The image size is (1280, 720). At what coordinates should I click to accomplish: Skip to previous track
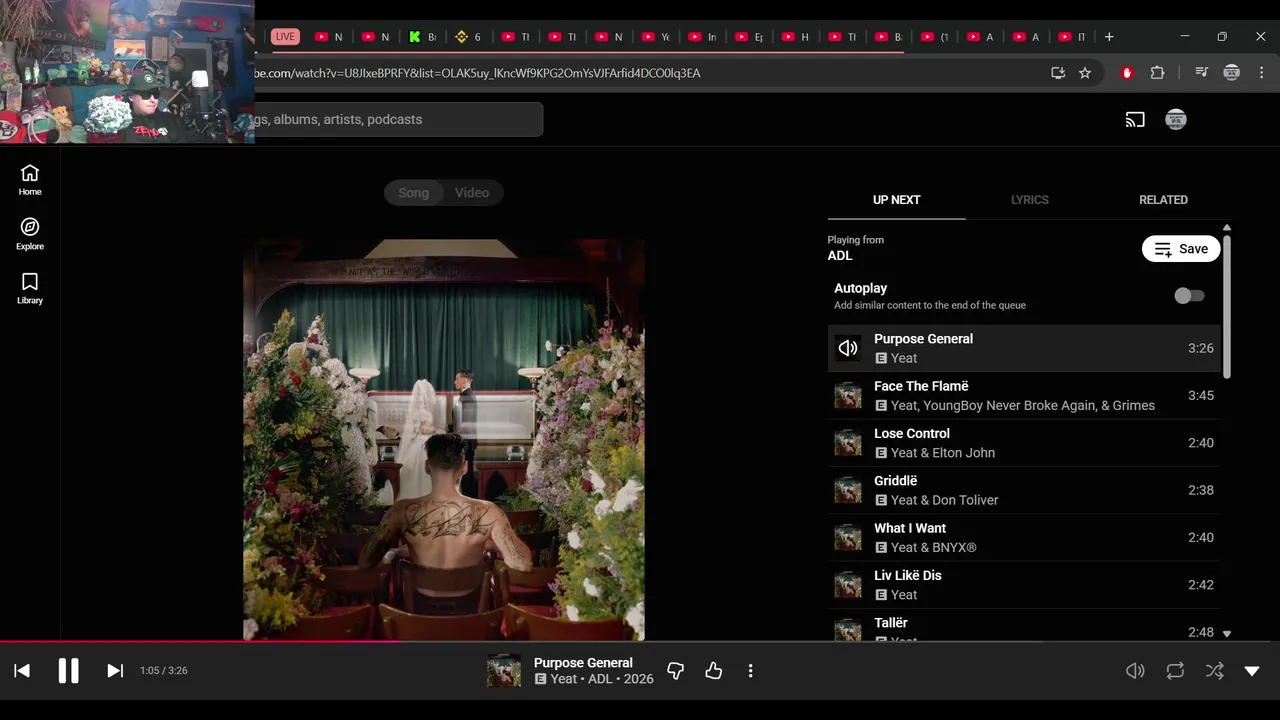coord(22,671)
